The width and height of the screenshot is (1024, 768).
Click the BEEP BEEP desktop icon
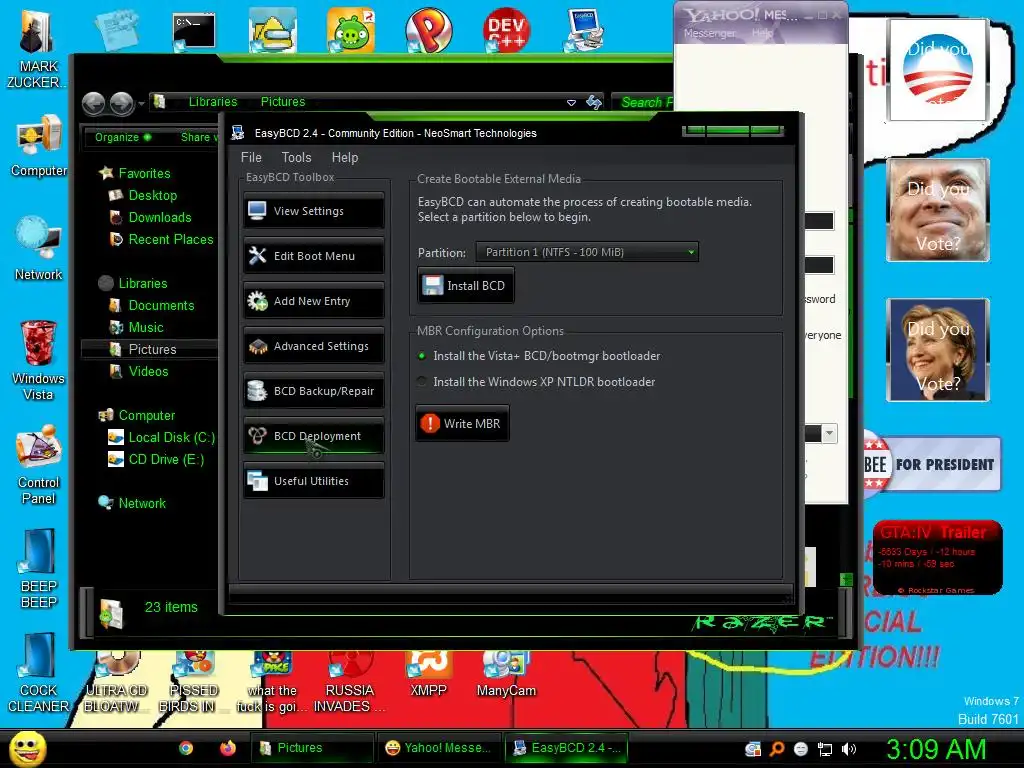[x=39, y=569]
